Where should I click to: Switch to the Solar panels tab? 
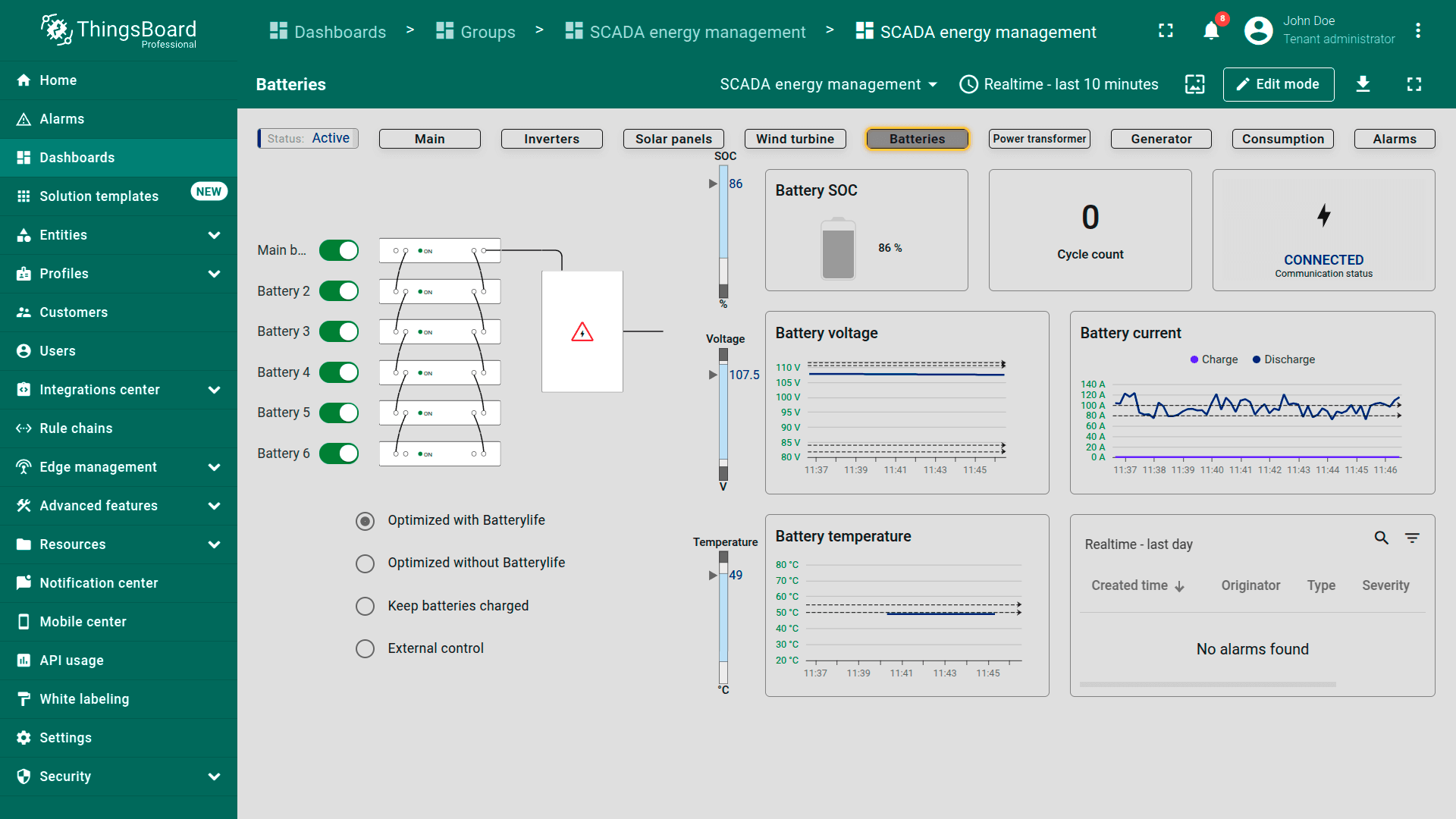click(x=673, y=139)
